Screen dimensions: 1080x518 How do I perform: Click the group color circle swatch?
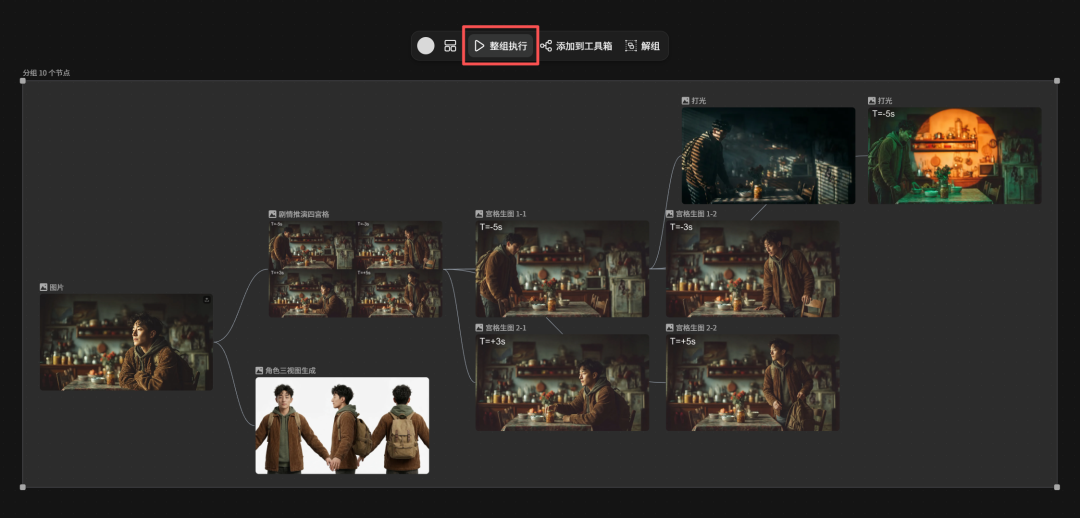pos(426,46)
